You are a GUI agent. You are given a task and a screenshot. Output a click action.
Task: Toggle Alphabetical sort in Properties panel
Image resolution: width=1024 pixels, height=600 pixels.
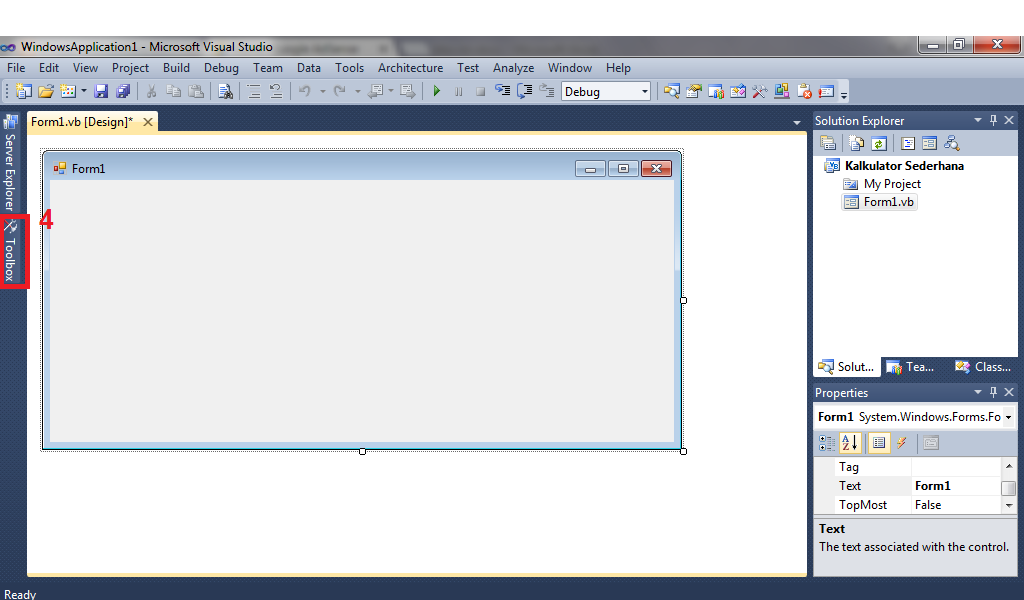click(850, 443)
